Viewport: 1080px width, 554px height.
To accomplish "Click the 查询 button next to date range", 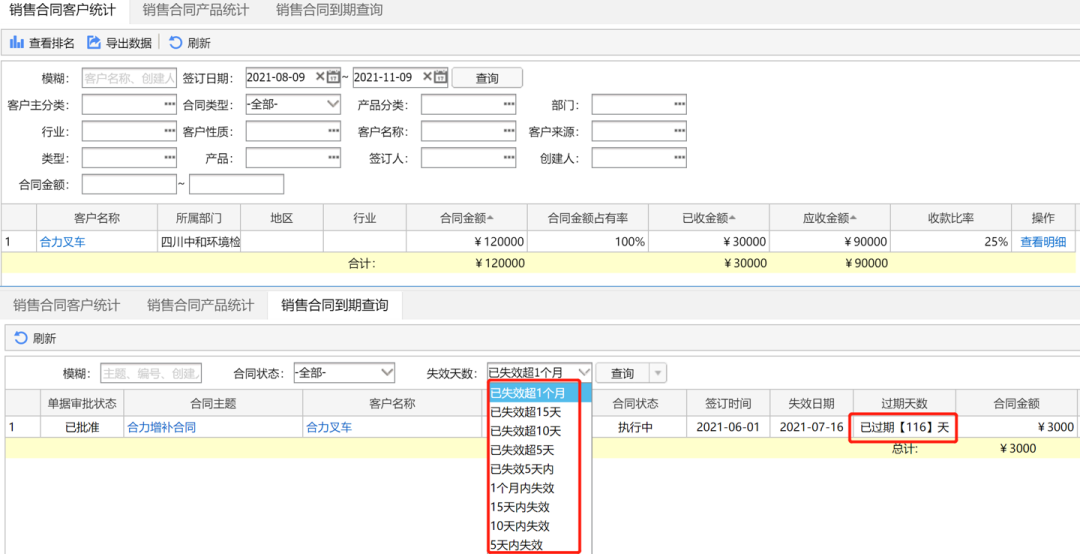I will point(487,78).
